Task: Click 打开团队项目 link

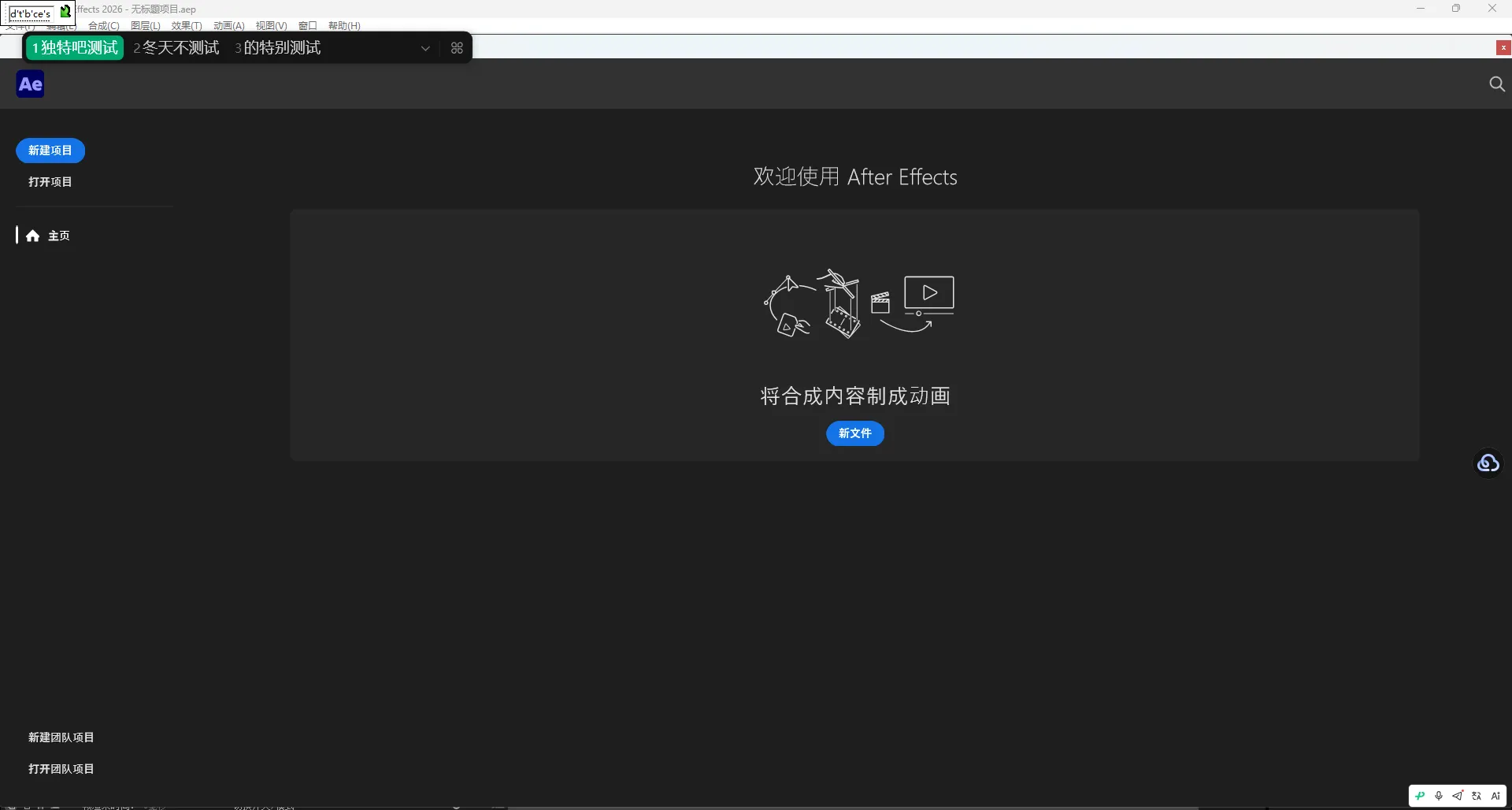Action: click(x=61, y=769)
